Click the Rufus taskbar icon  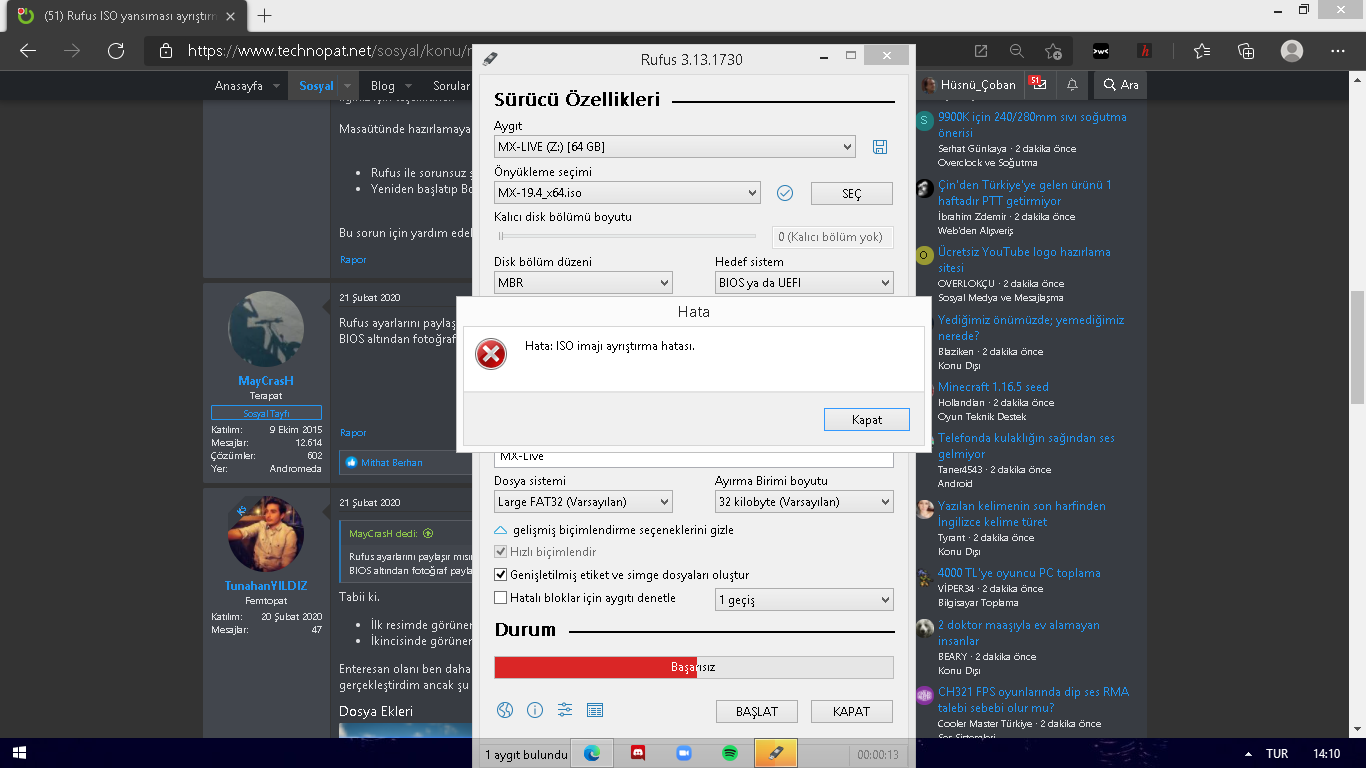point(776,753)
